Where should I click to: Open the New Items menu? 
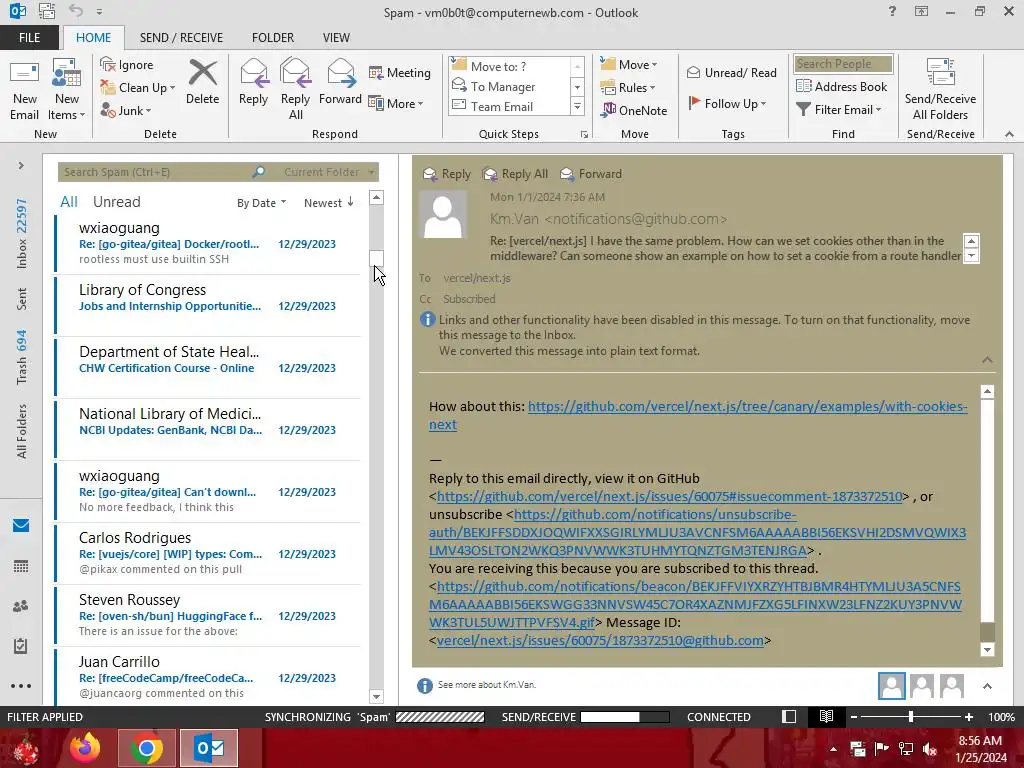point(67,90)
